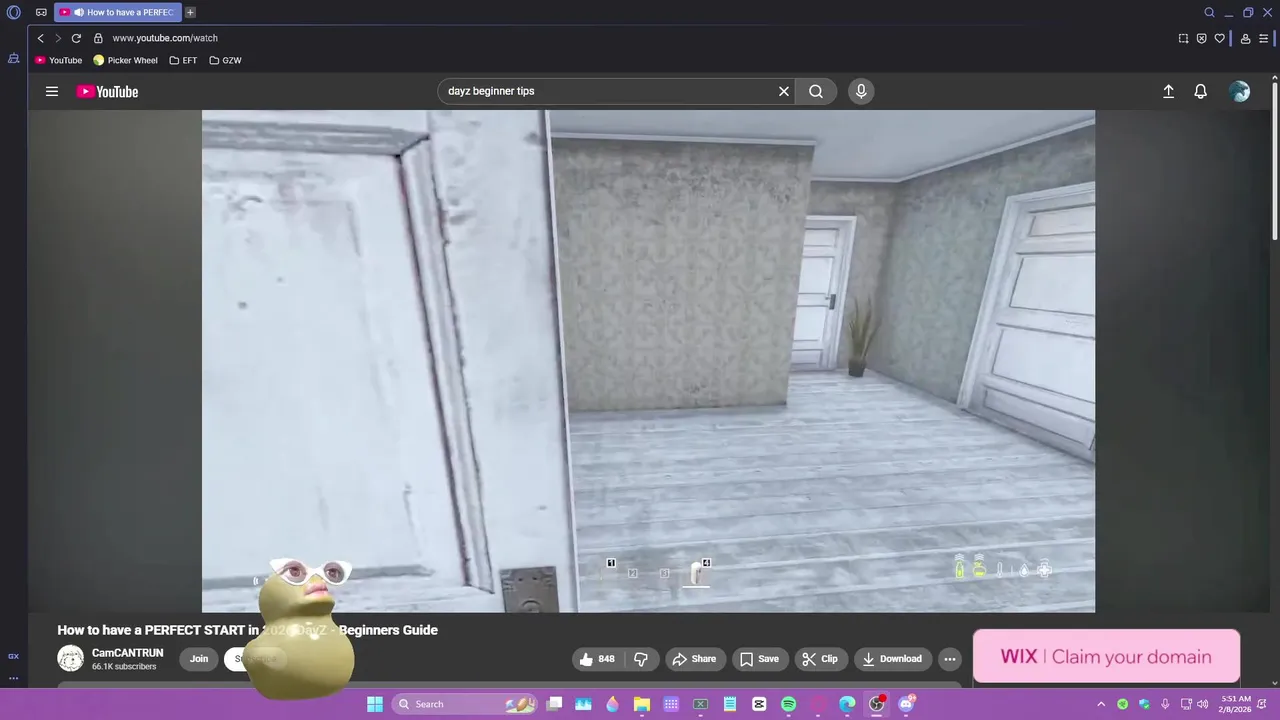The image size is (1280, 720).
Task: Click the video player to pause
Action: 648,360
